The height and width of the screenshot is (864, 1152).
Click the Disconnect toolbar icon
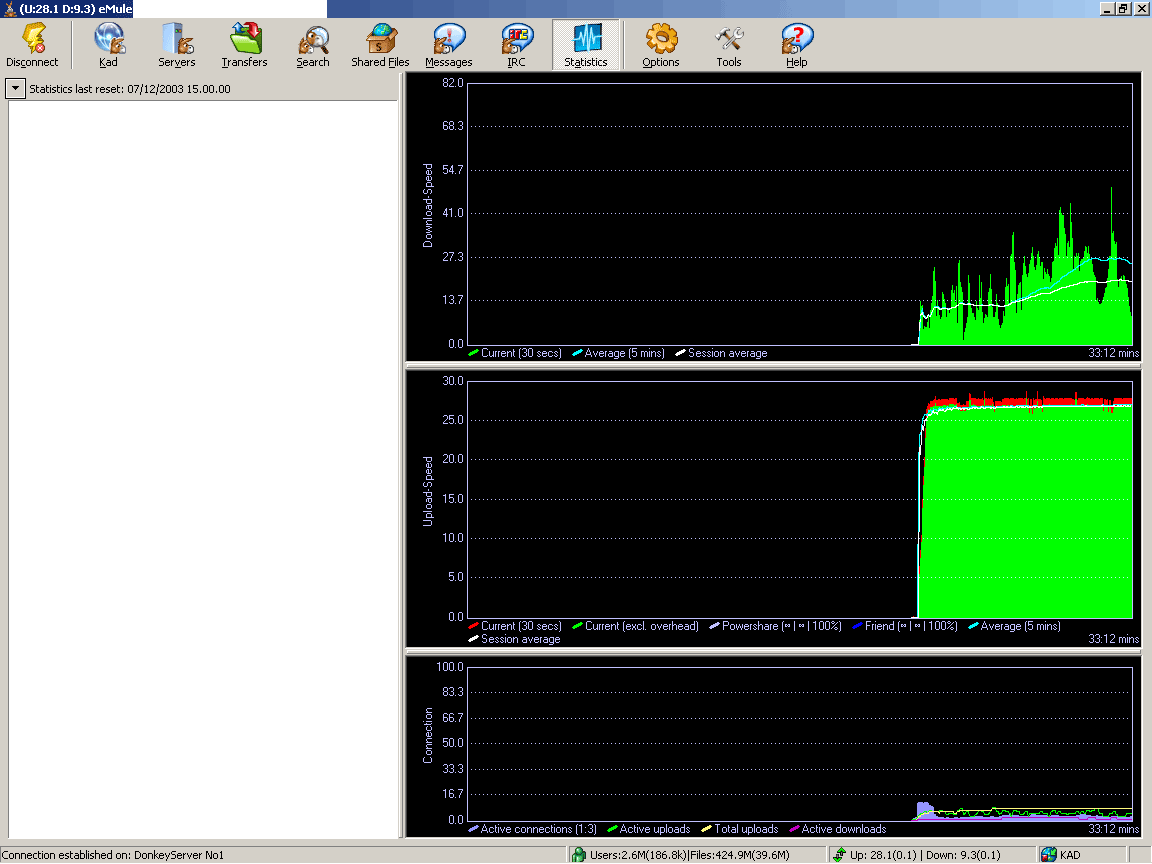(32, 46)
